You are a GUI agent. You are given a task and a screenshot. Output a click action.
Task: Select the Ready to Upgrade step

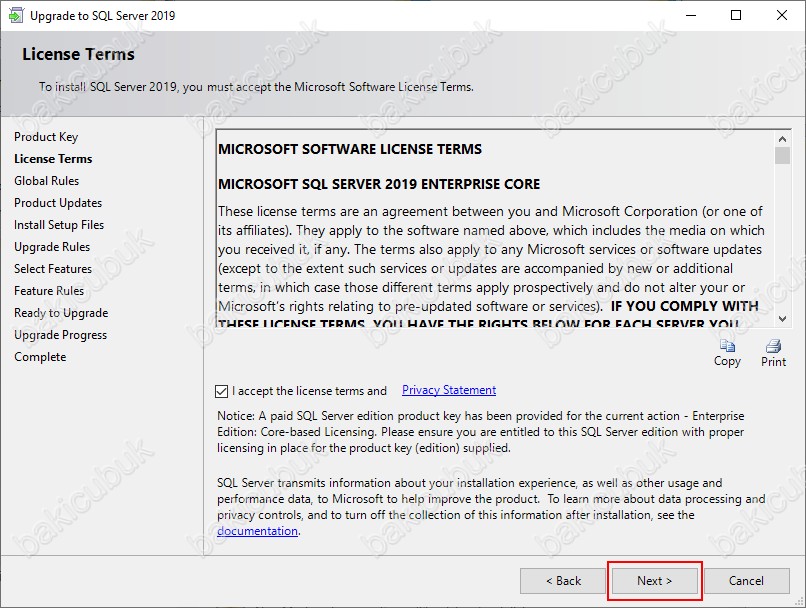click(61, 313)
